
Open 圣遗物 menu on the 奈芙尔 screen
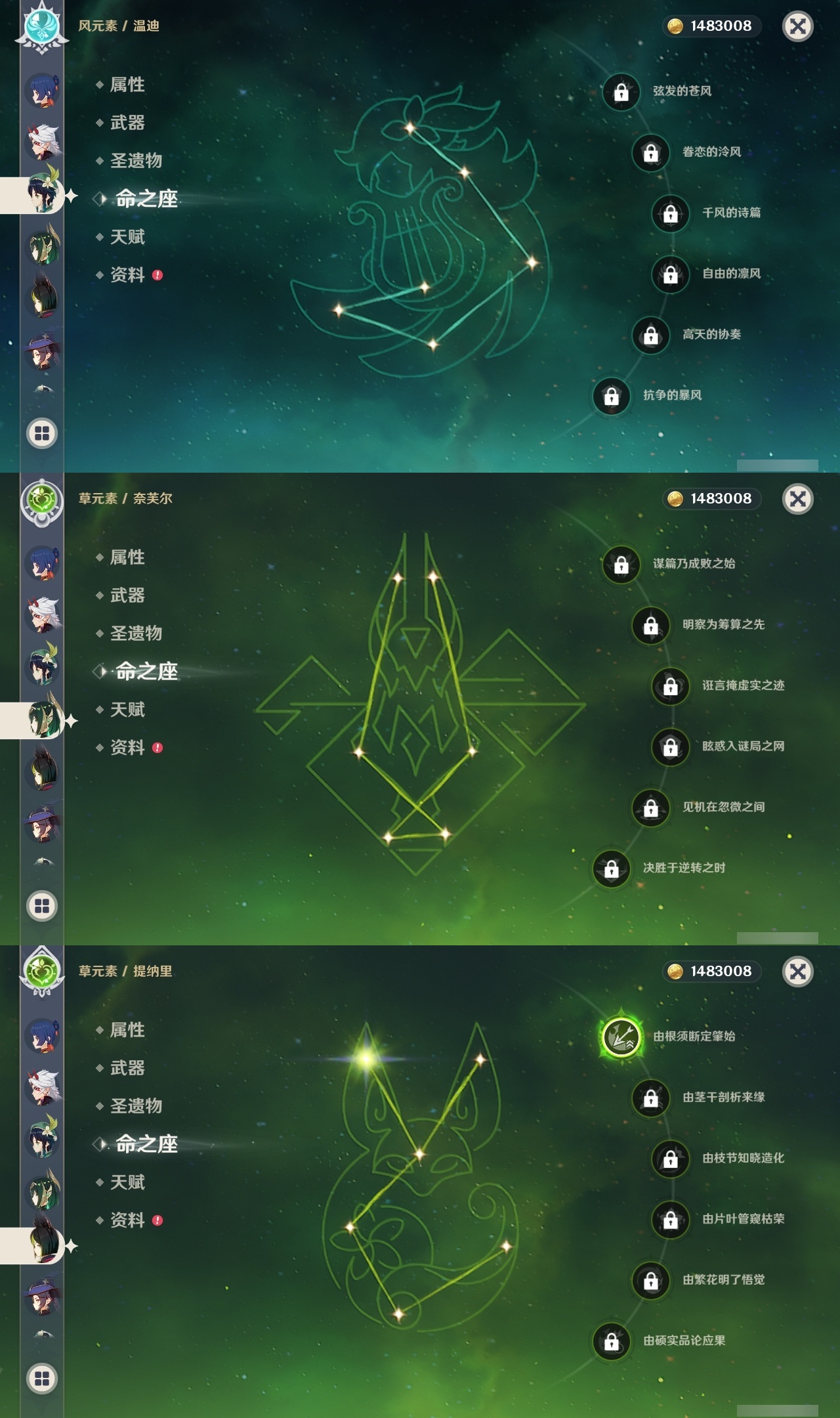click(135, 634)
